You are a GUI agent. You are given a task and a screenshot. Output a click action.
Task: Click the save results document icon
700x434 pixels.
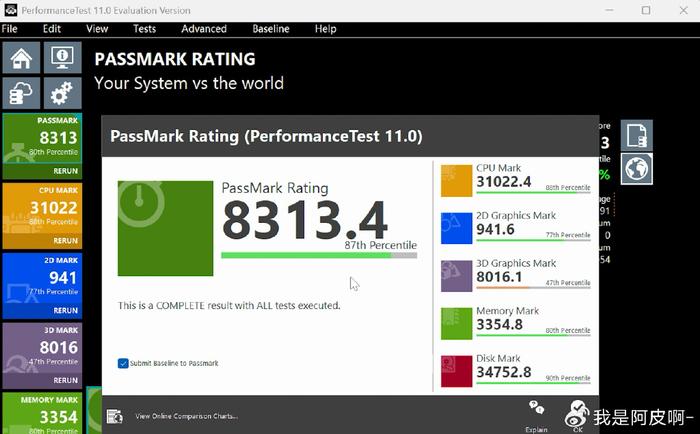point(637,135)
